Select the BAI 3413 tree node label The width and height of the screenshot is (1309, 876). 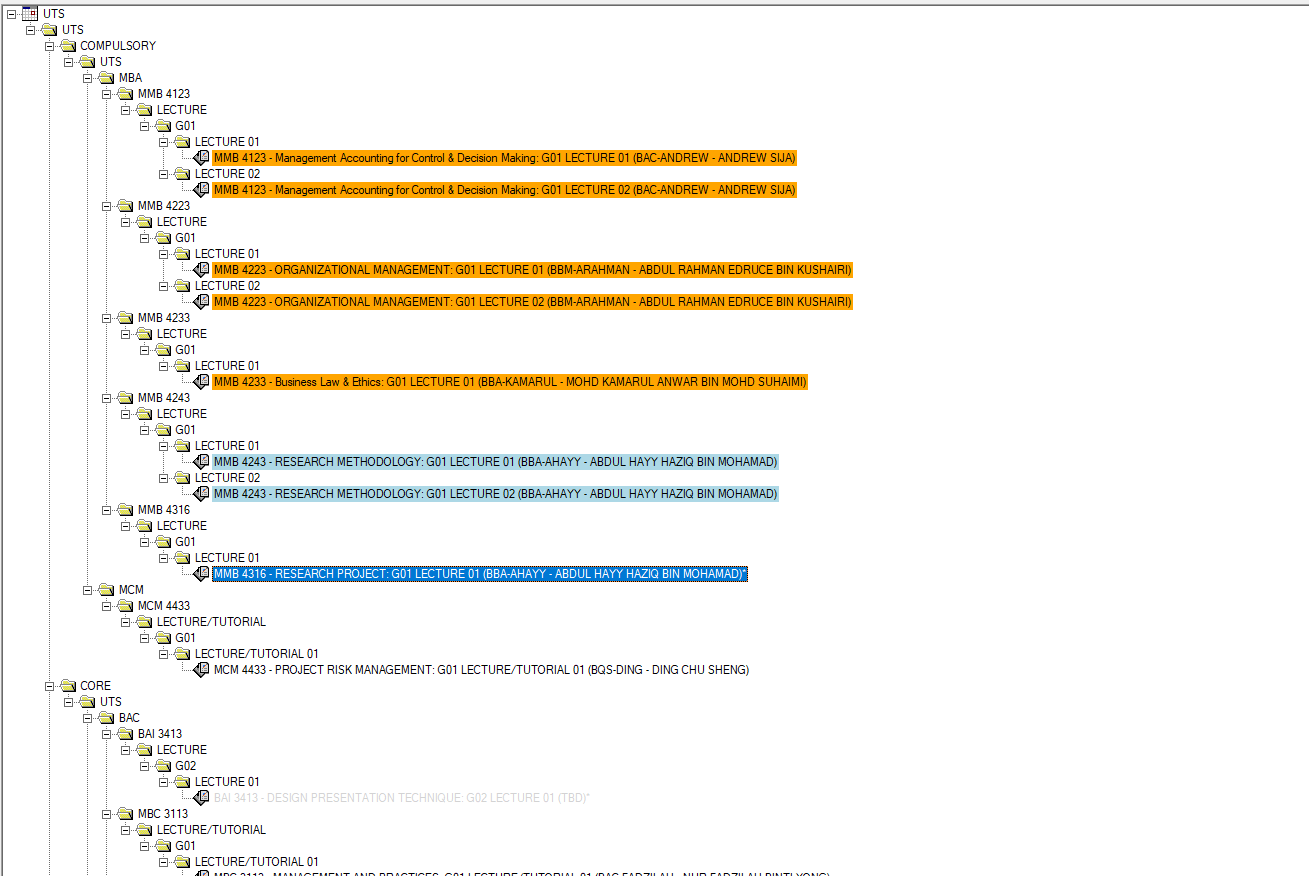(160, 734)
